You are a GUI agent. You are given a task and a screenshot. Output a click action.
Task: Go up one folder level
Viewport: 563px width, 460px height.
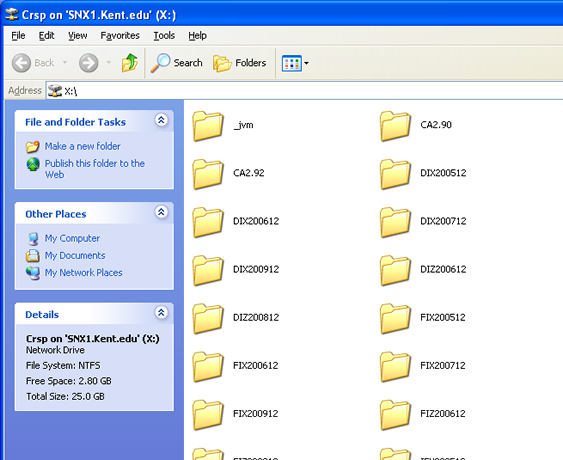coord(130,63)
